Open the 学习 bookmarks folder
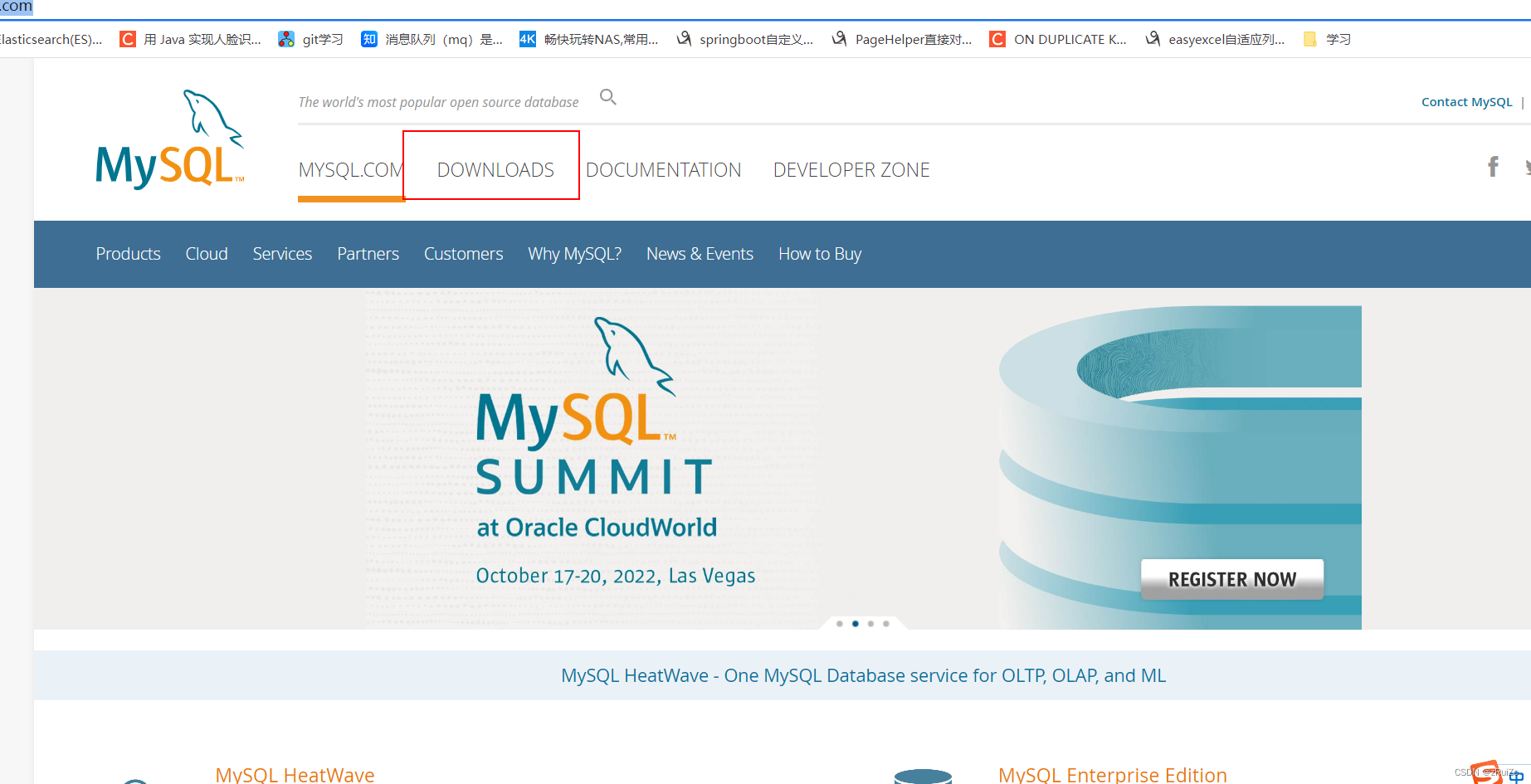The height and width of the screenshot is (784, 1531). [1327, 39]
